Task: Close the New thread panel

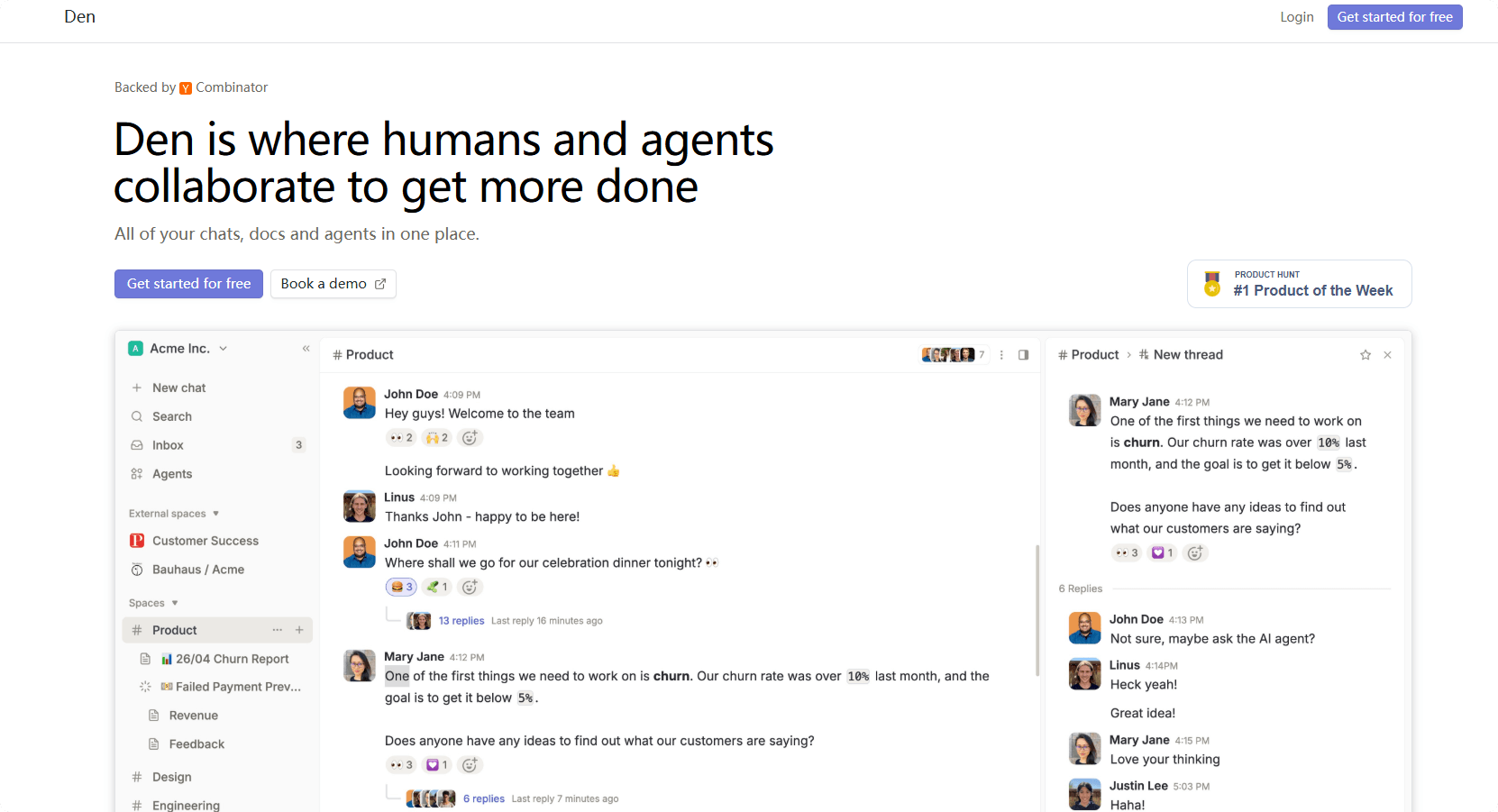Action: (1387, 355)
